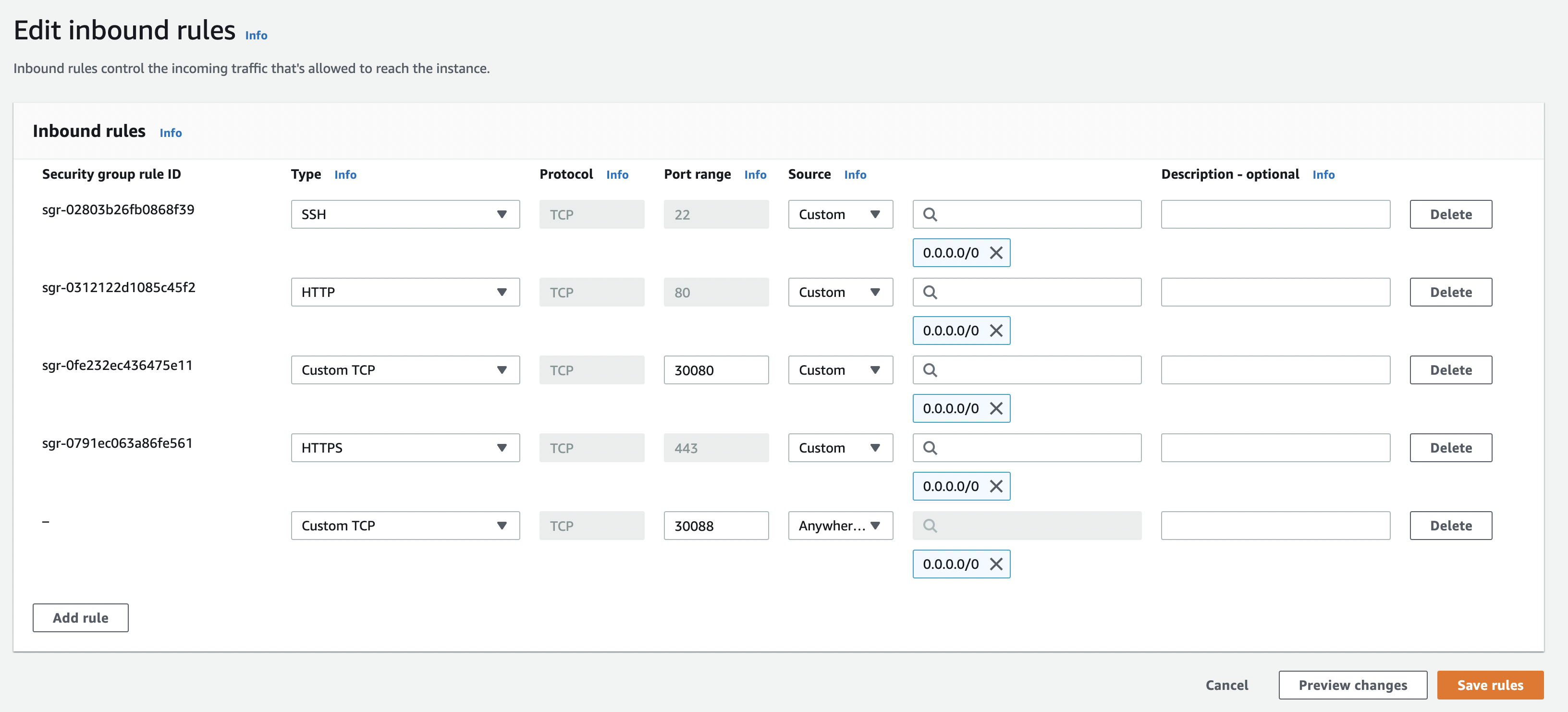Click search icon in HTTPS source field
Viewport: 1568px width, 712px height.
[x=930, y=448]
